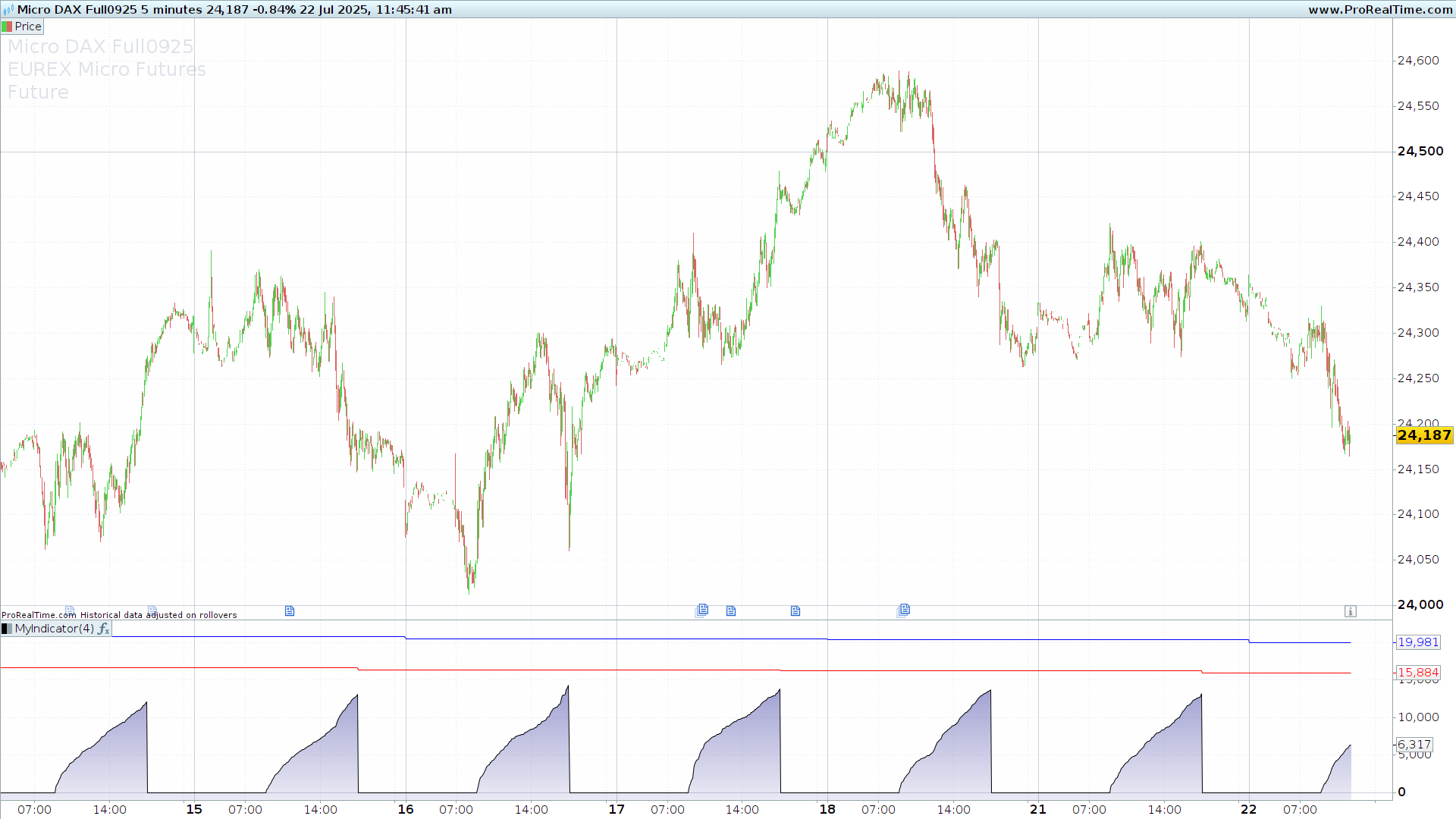
Task: Click date 18 on the time axis
Action: tap(827, 809)
